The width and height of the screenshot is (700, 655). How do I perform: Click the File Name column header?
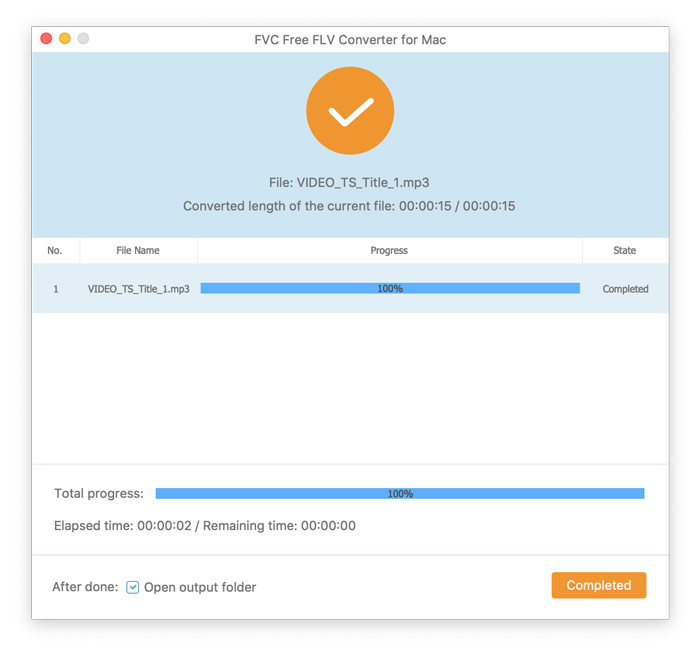pyautogui.click(x=138, y=250)
